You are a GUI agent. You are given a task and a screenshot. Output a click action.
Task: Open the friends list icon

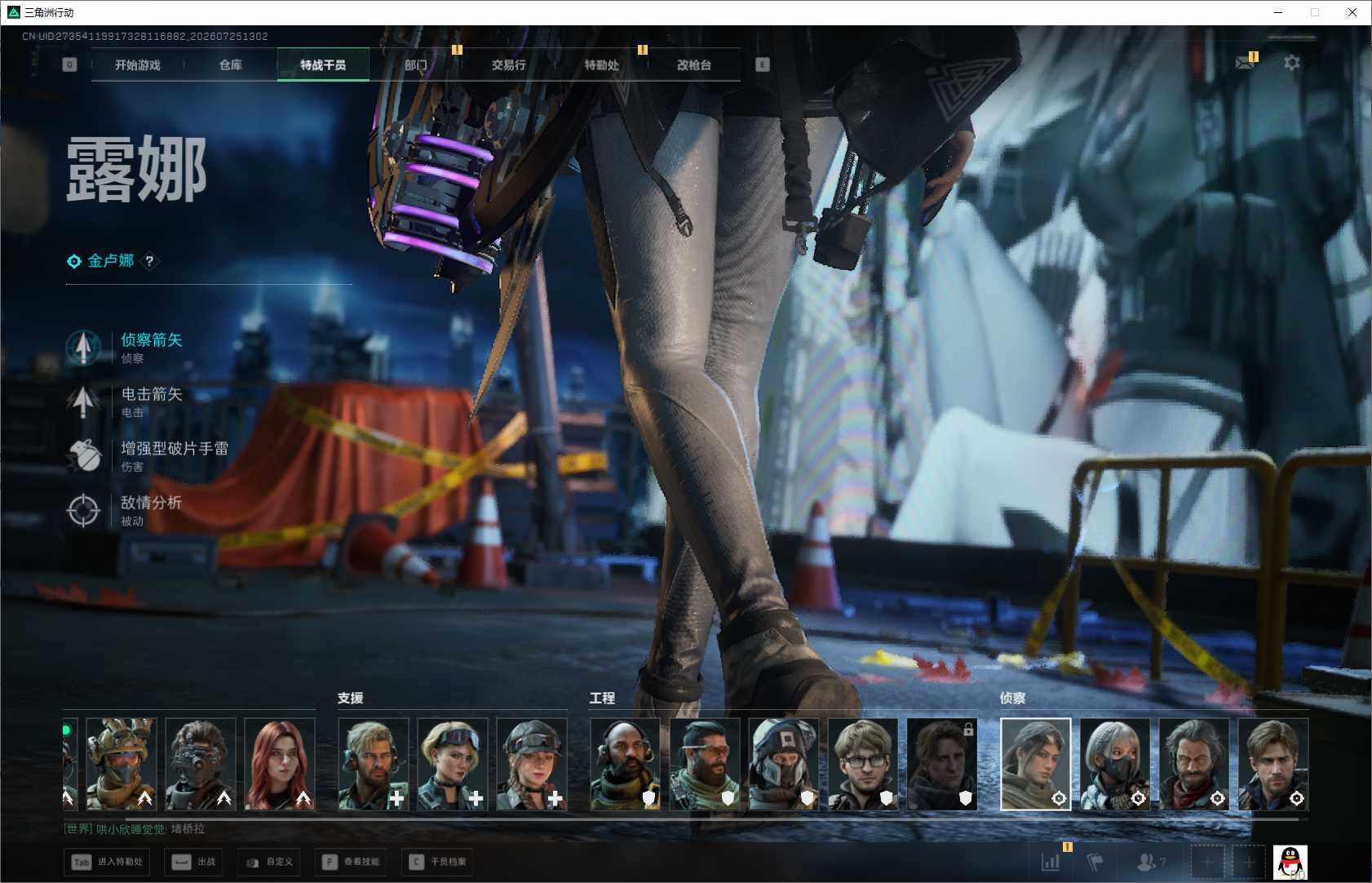1150,862
